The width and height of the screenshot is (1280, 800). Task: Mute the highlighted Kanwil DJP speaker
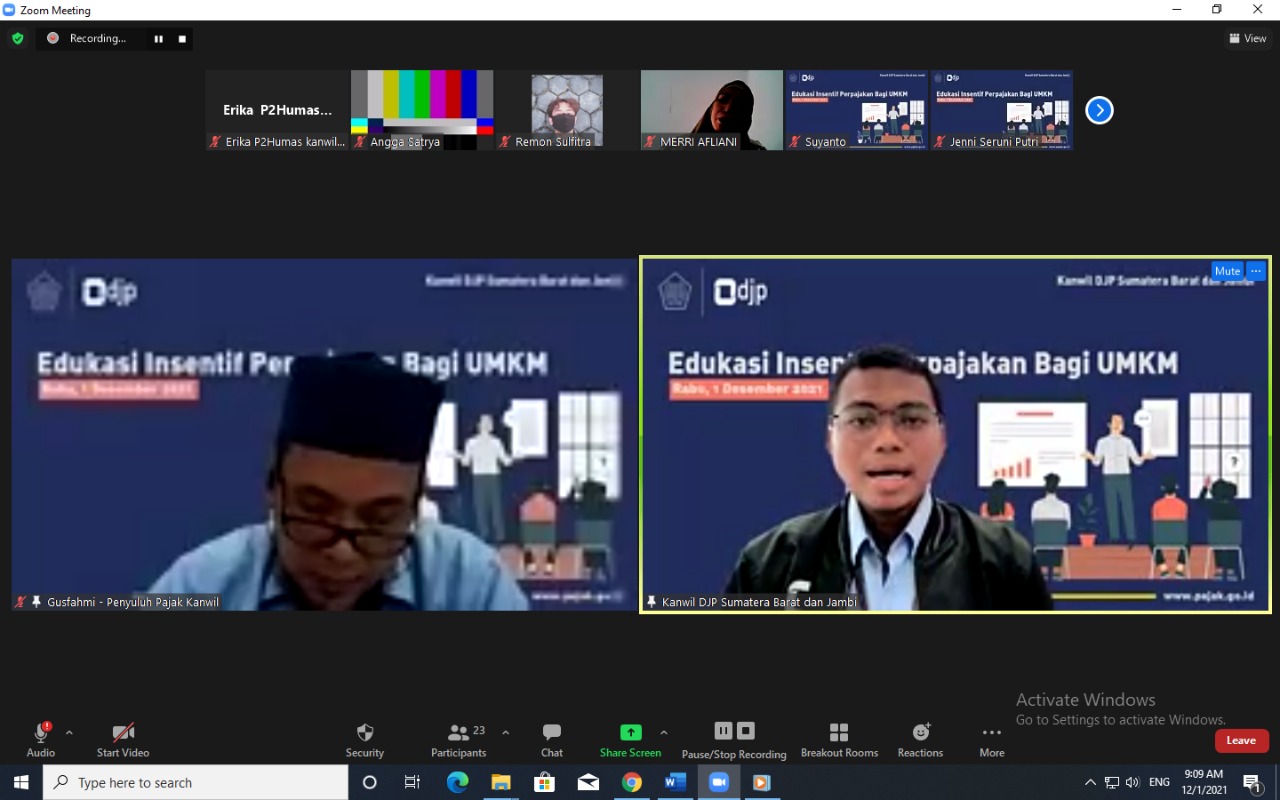point(1227,271)
